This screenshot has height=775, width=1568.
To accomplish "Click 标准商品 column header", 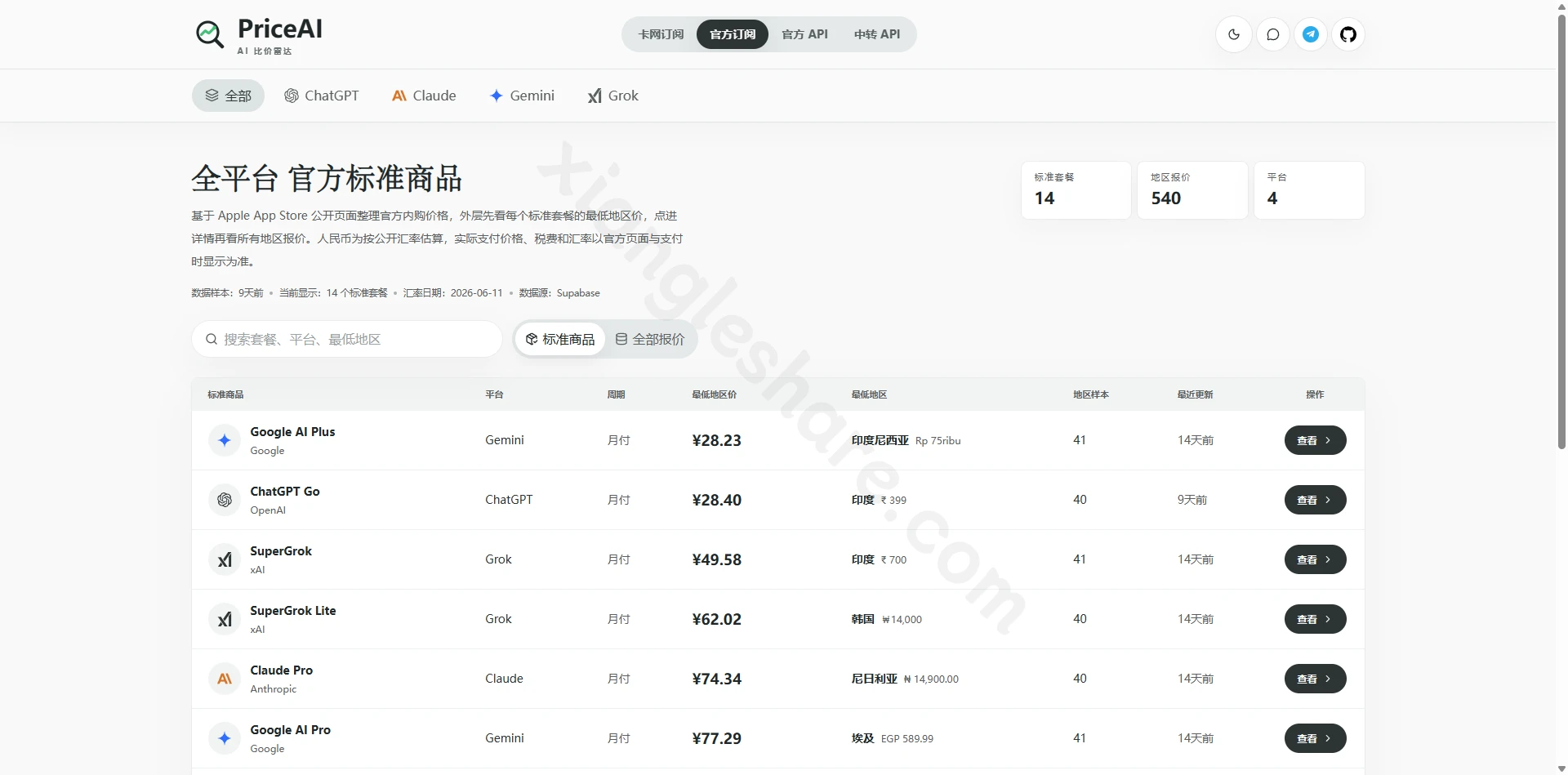I will (x=225, y=394).
